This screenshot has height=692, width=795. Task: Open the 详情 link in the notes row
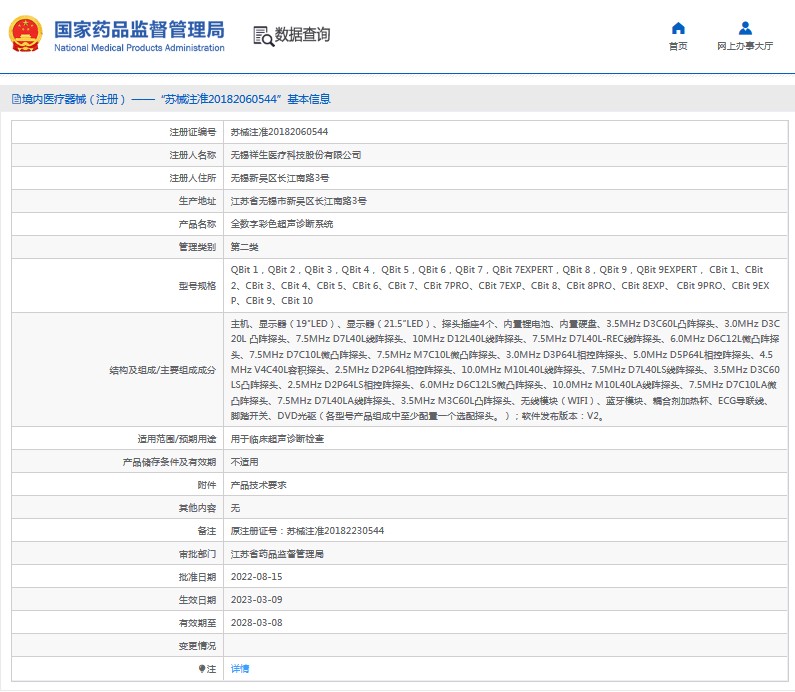[240, 668]
